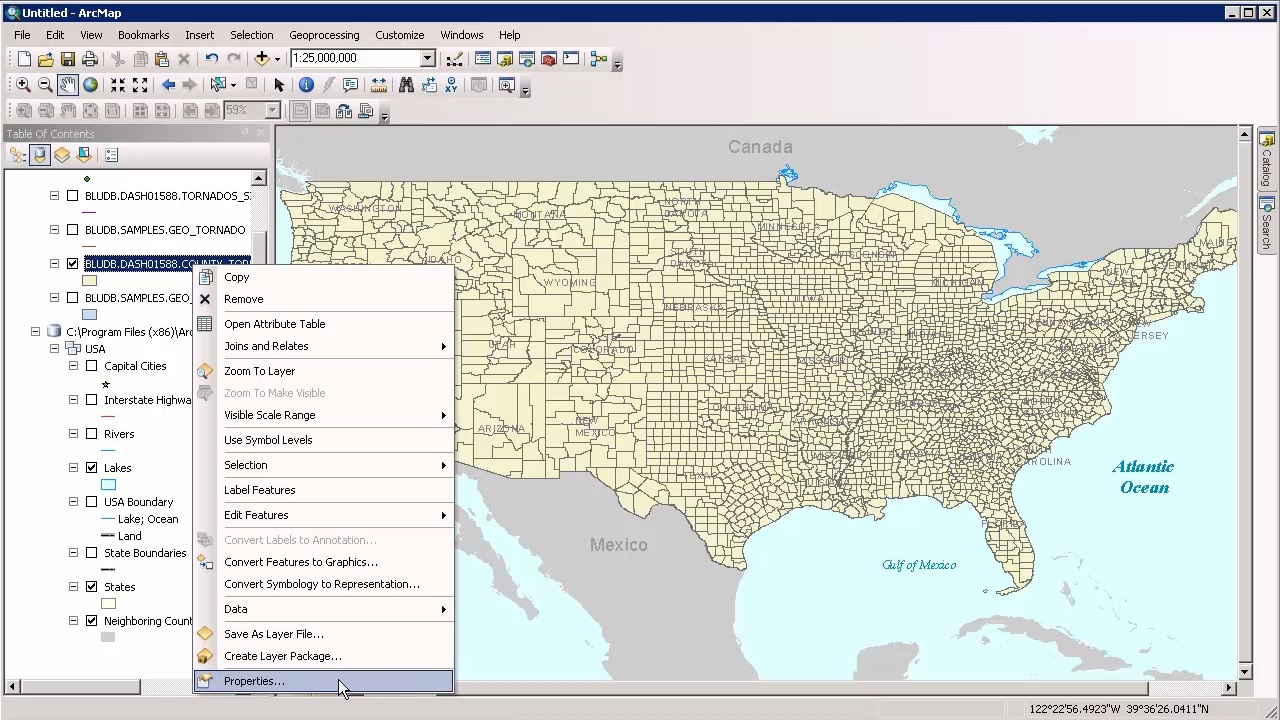Collapse the States layer legend
The image size is (1280, 720).
point(73,587)
